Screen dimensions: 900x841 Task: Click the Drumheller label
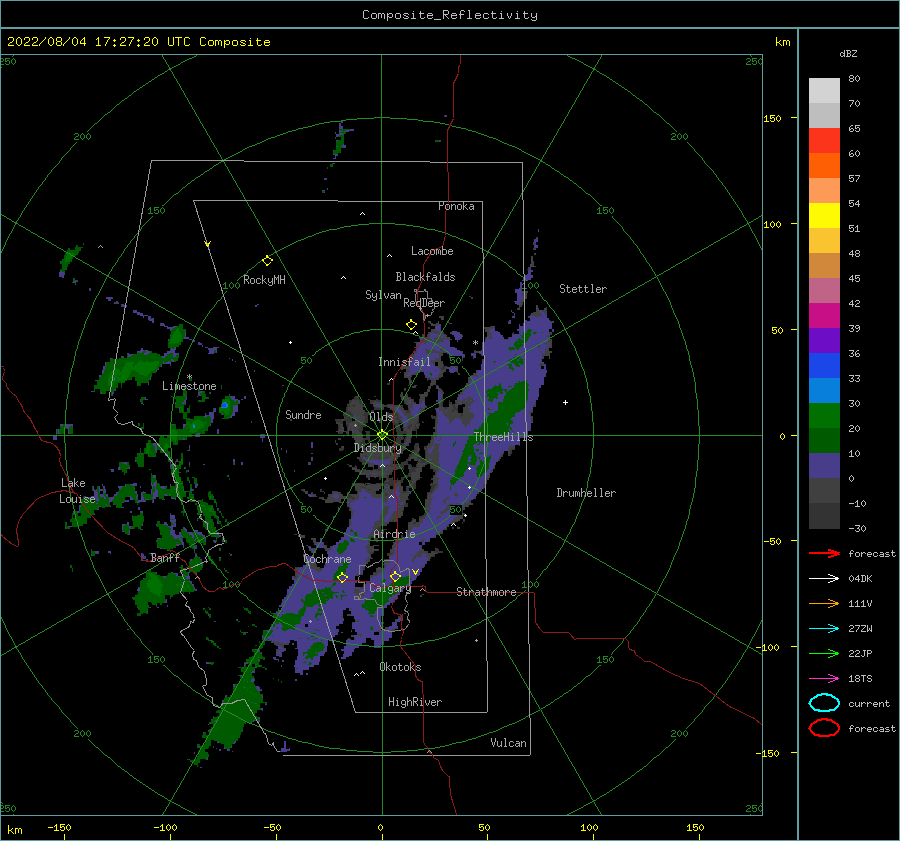click(586, 493)
